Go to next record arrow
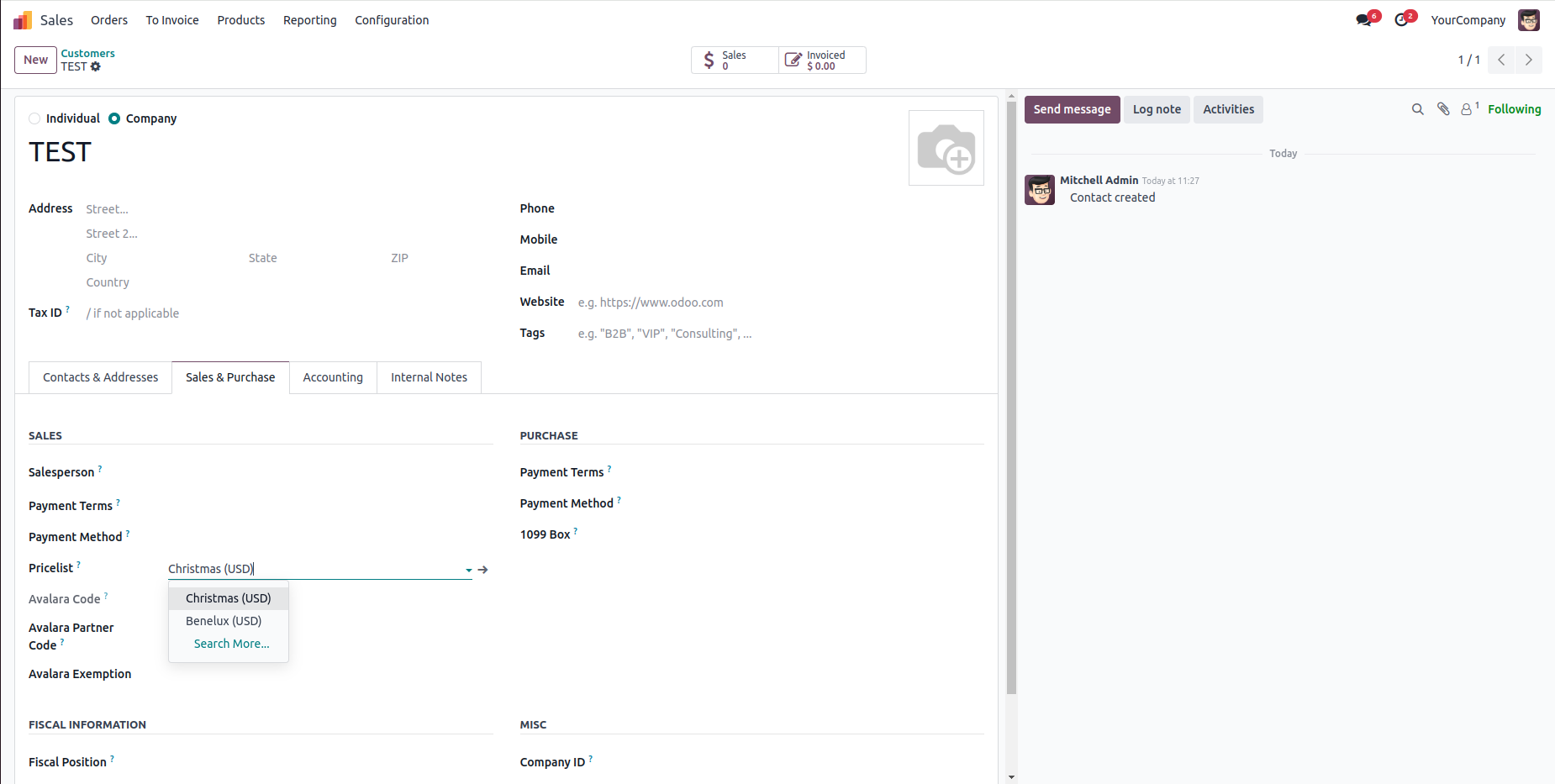Screen dimensions: 1555x784 coord(1528,60)
